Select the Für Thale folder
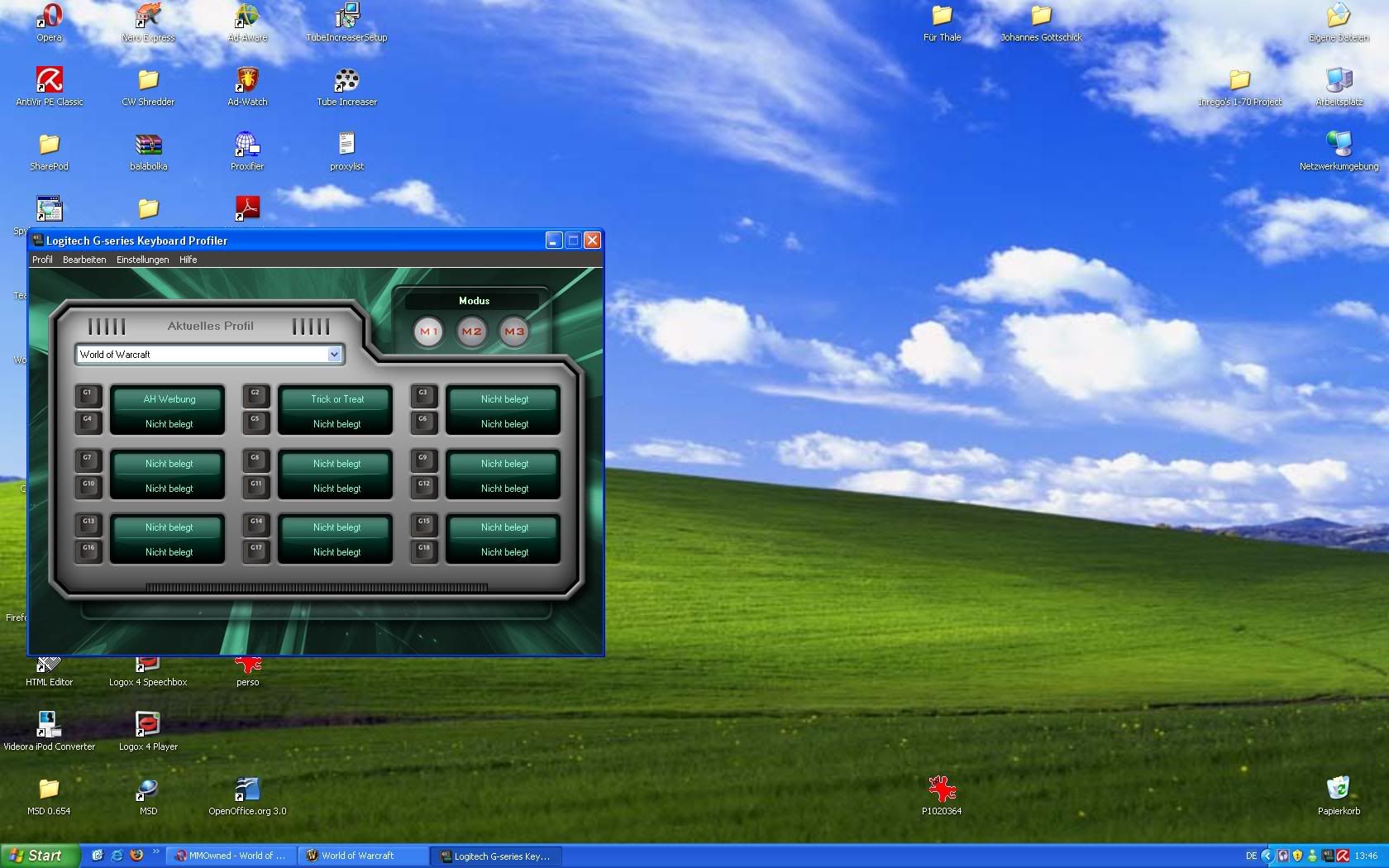Viewport: 1389px width, 868px height. (942, 22)
